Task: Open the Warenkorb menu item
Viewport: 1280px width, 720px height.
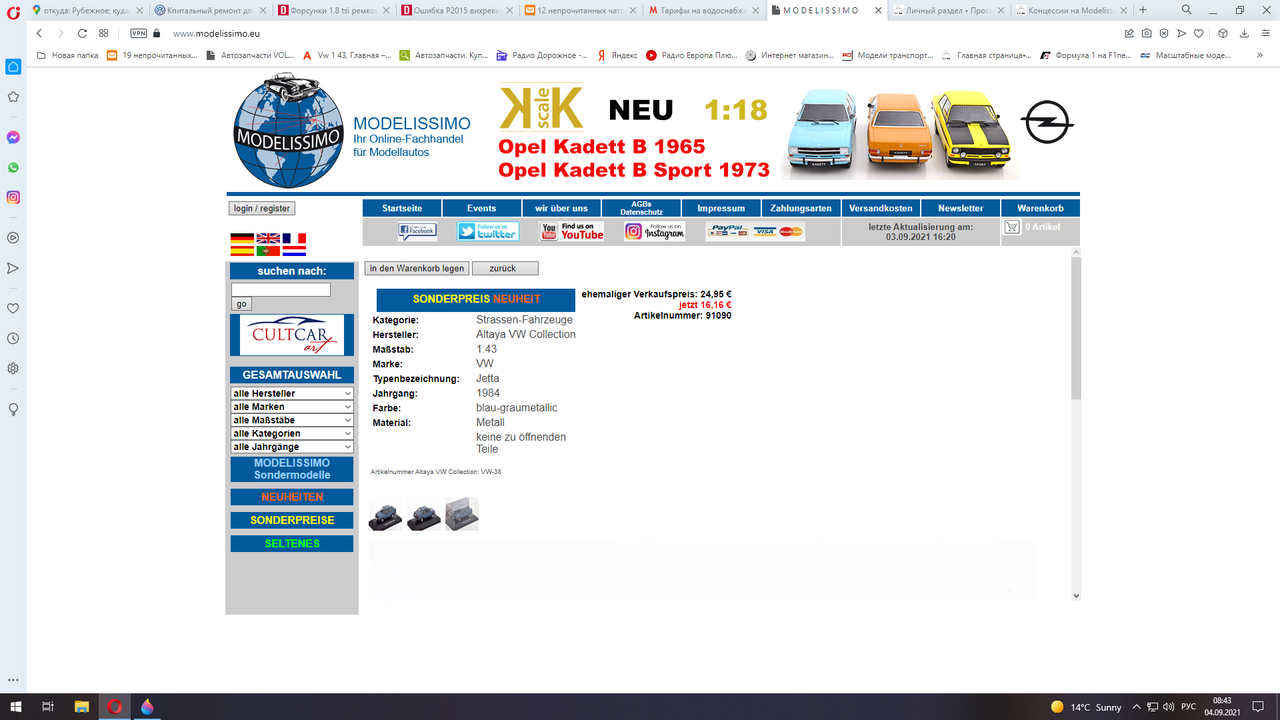Action: point(1041,208)
